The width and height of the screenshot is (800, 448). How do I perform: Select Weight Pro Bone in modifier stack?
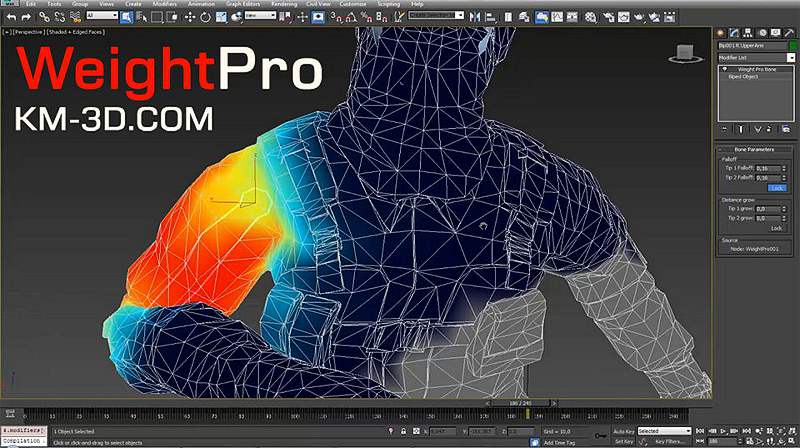click(x=758, y=68)
